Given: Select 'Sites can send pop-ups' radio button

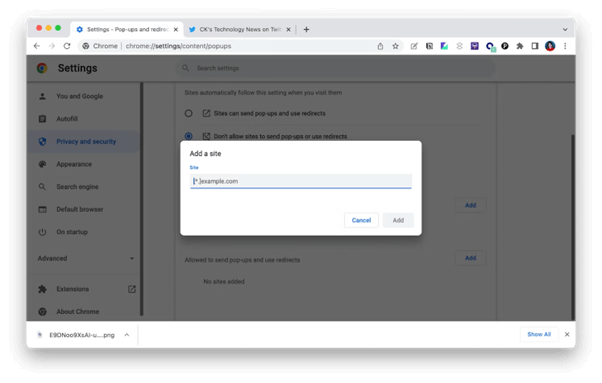Looking at the screenshot, I should point(189,114).
